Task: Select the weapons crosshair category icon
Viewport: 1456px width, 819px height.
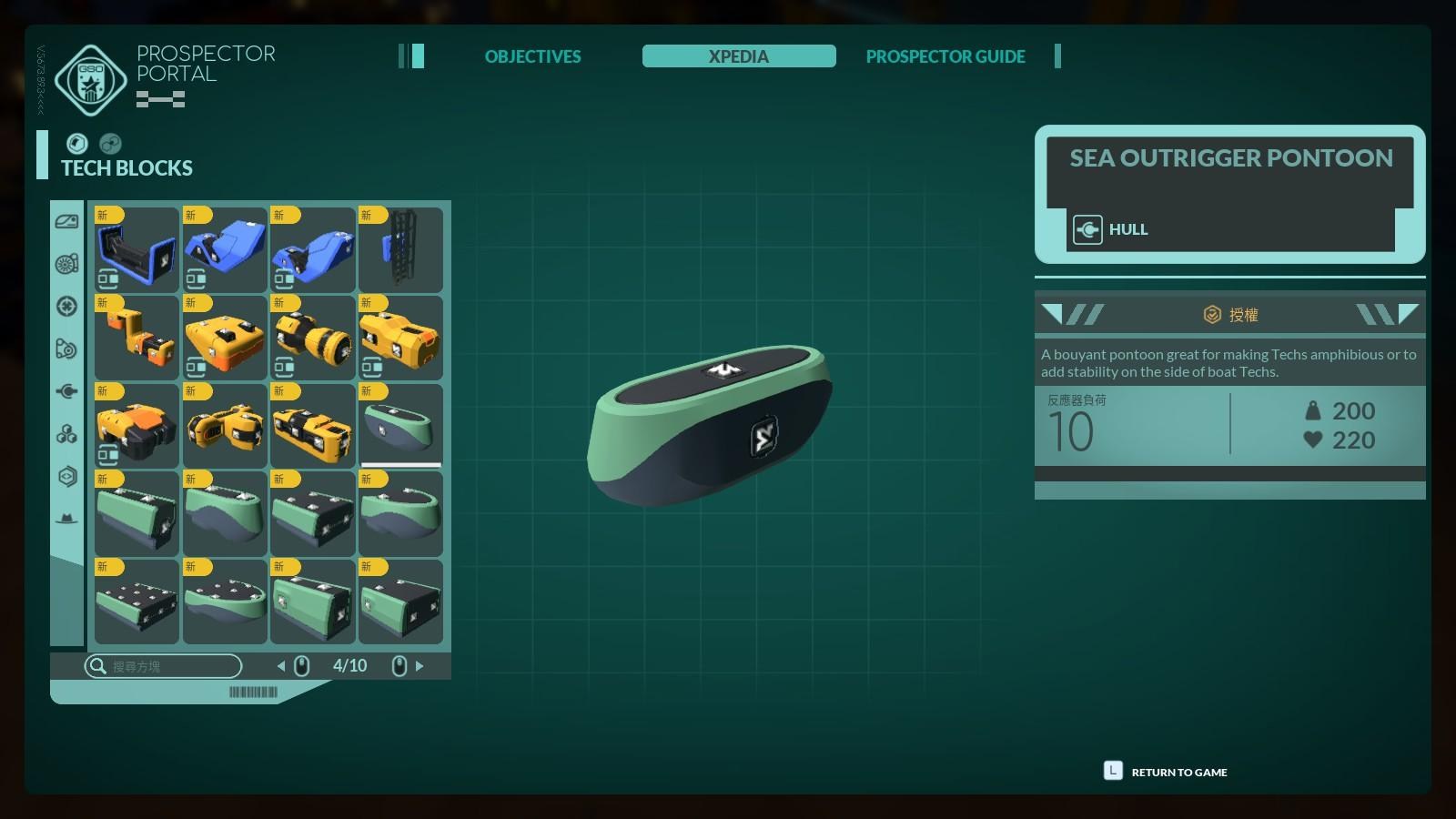Action: point(66,306)
